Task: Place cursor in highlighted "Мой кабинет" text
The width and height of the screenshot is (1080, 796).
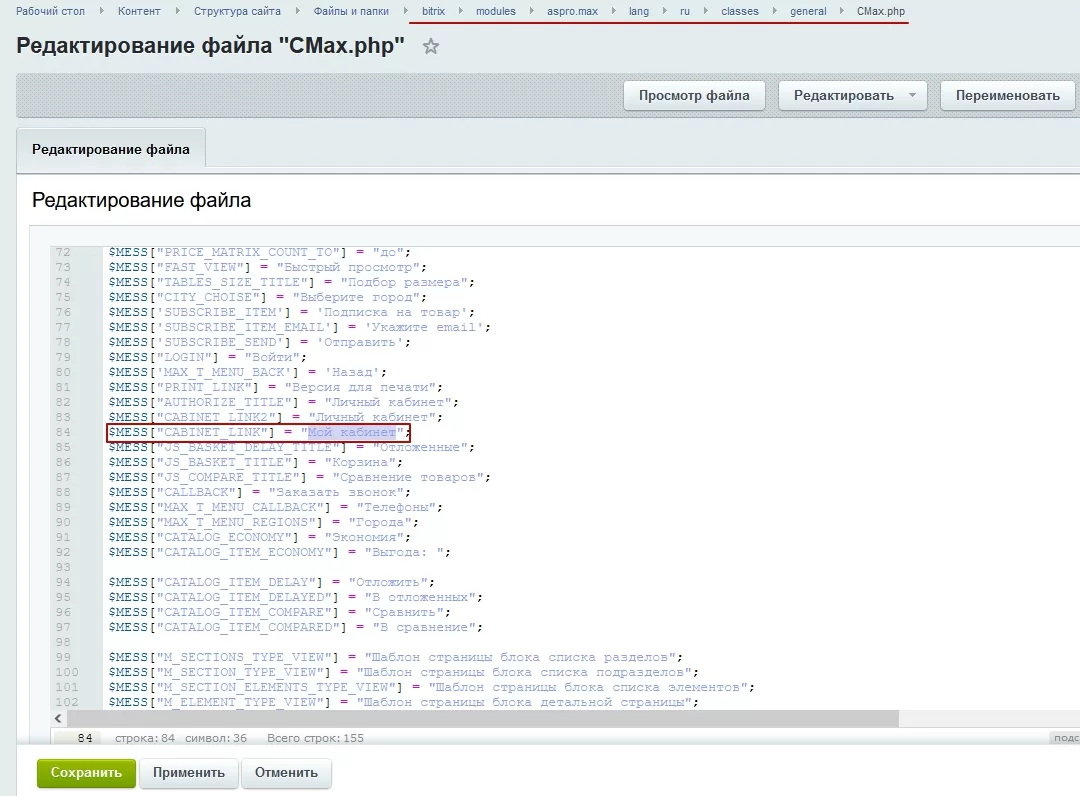Action: coord(352,432)
